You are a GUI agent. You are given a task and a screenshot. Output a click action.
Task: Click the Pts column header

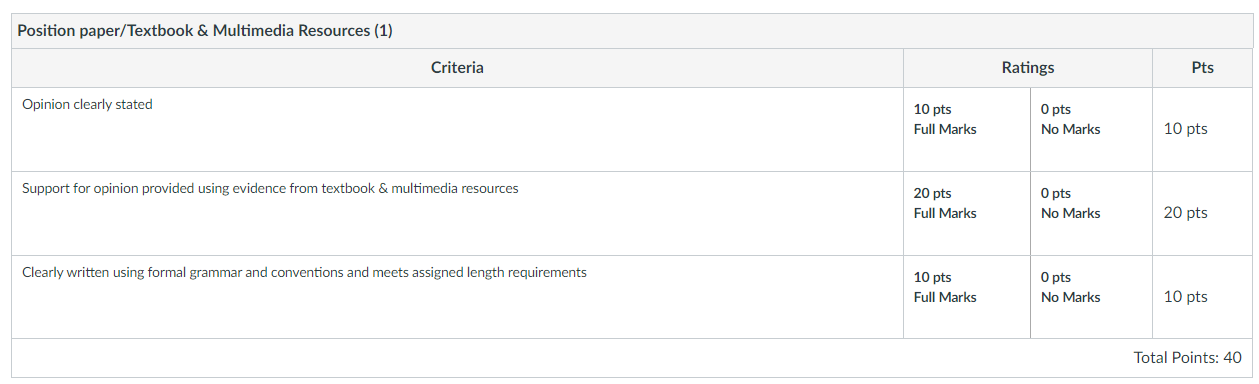(x=1203, y=68)
